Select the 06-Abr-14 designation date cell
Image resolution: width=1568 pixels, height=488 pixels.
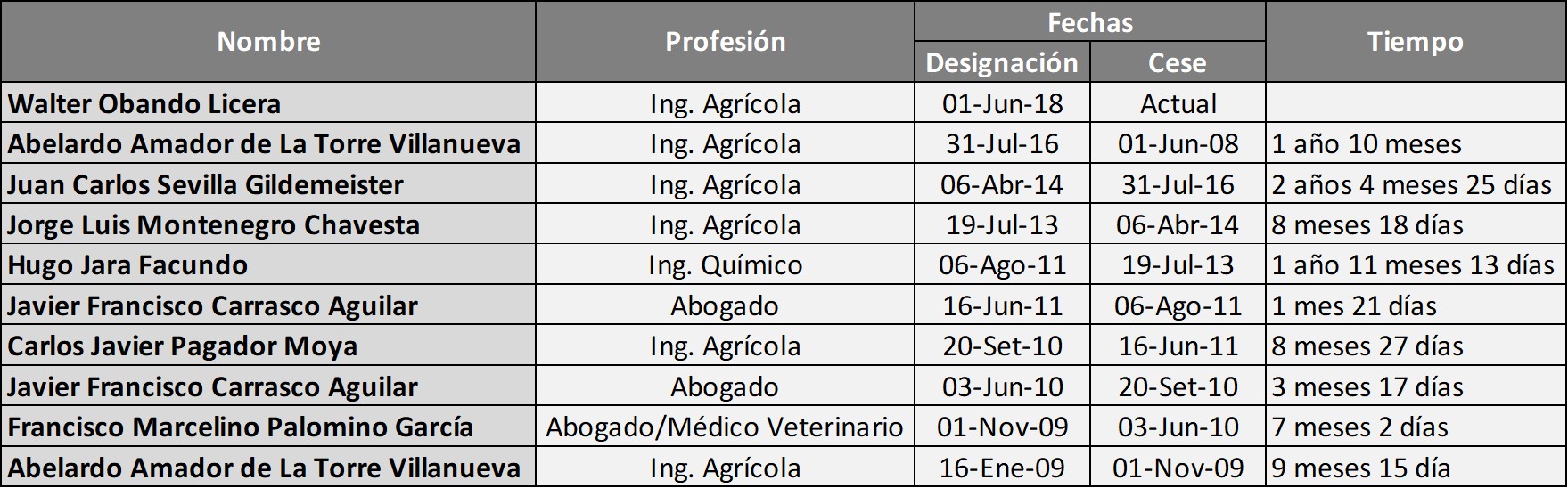click(1002, 185)
